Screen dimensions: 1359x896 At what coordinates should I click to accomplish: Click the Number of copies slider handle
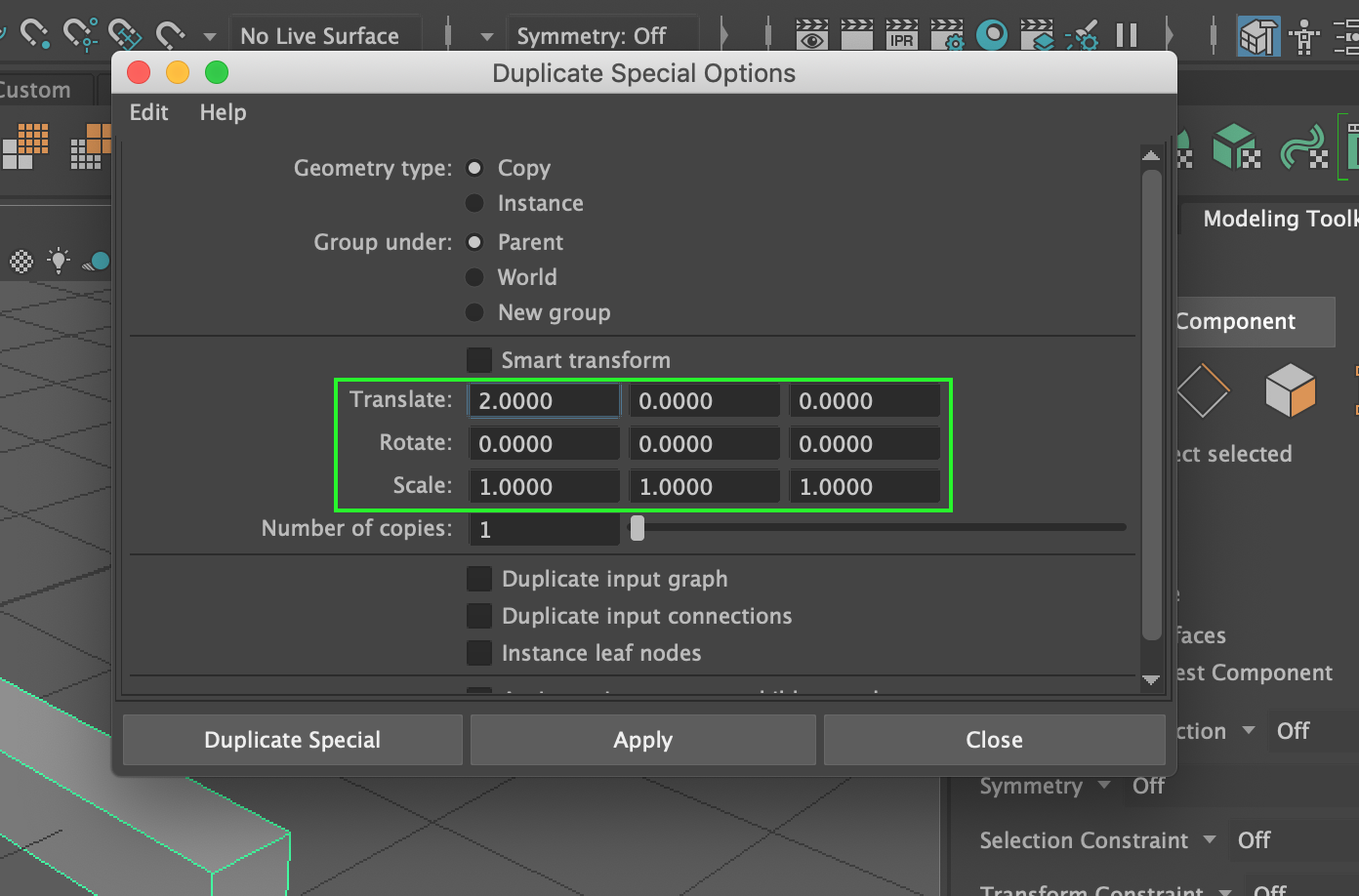tap(638, 528)
